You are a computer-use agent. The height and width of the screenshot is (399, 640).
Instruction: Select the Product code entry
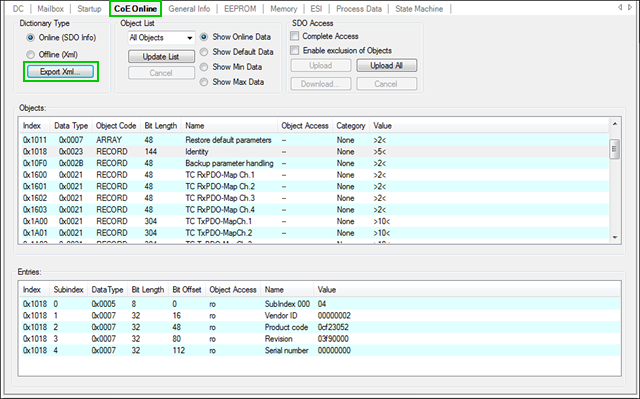pyautogui.click(x=320, y=327)
